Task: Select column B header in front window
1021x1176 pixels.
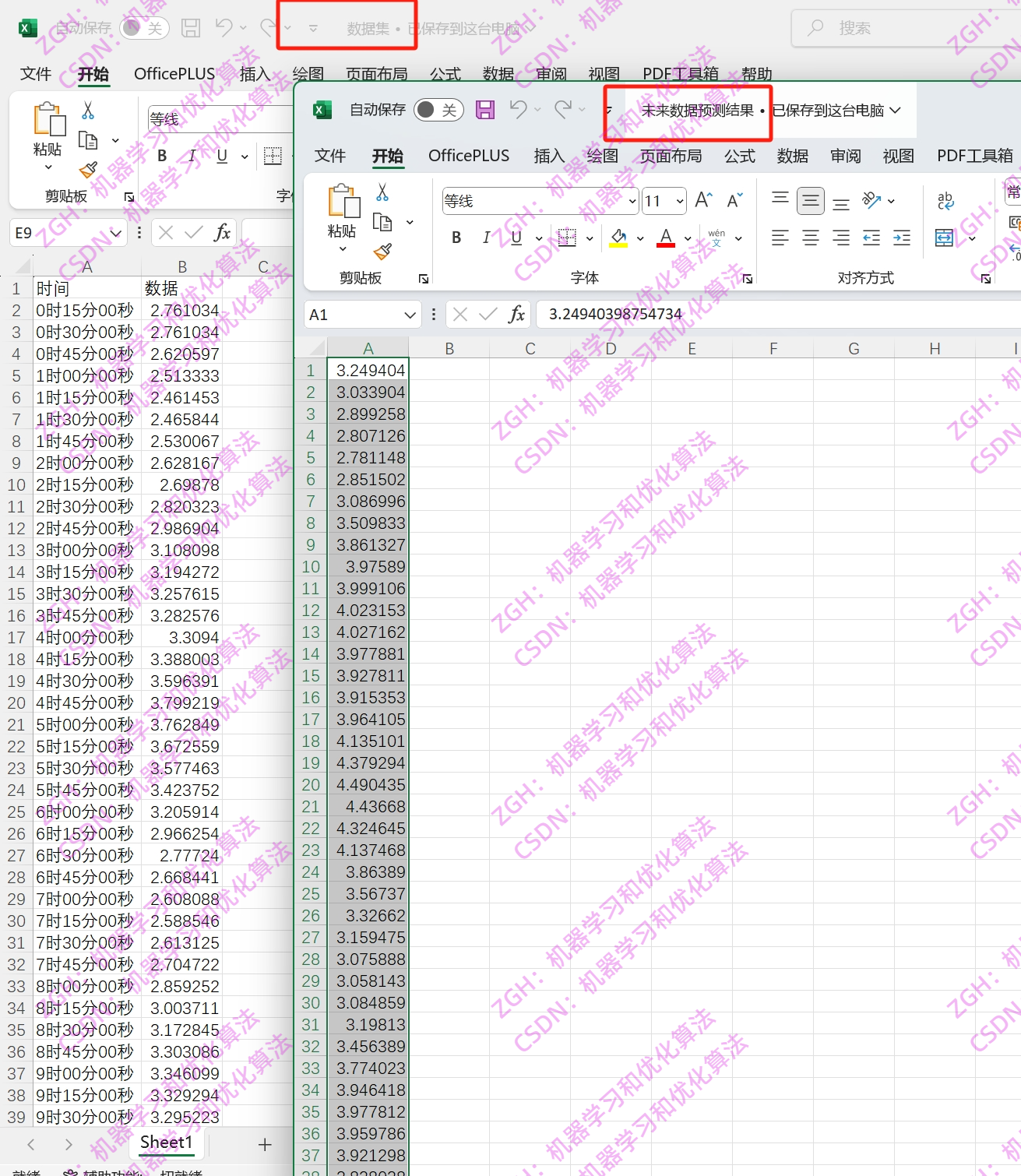Action: tap(449, 348)
